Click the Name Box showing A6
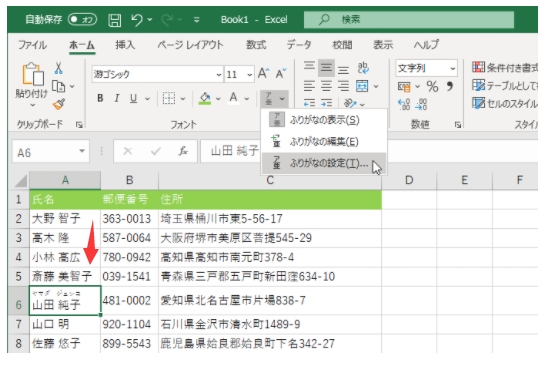The width and height of the screenshot is (545, 368). click(x=51, y=152)
